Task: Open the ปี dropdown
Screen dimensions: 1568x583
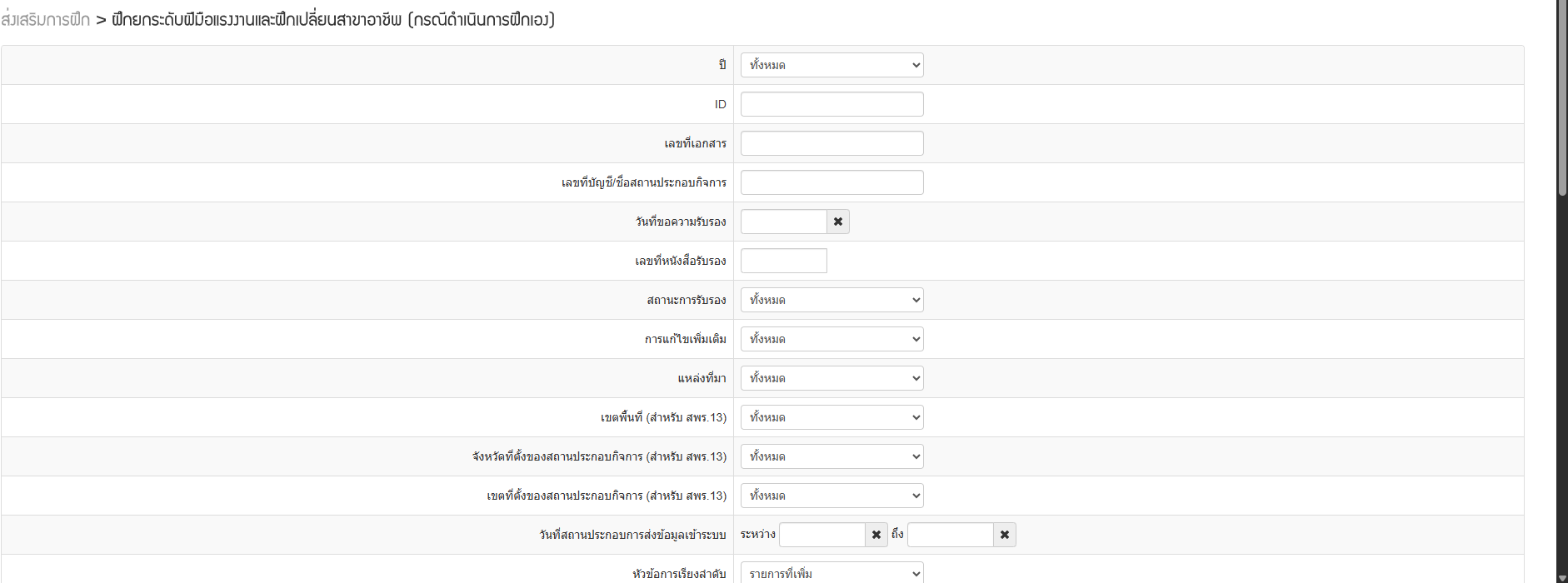Action: [x=831, y=65]
